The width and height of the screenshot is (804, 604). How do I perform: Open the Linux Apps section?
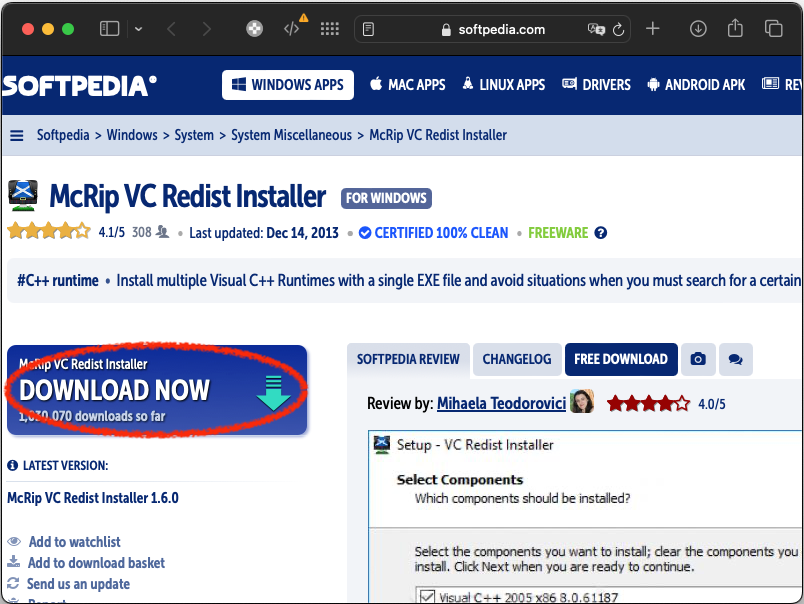point(504,85)
